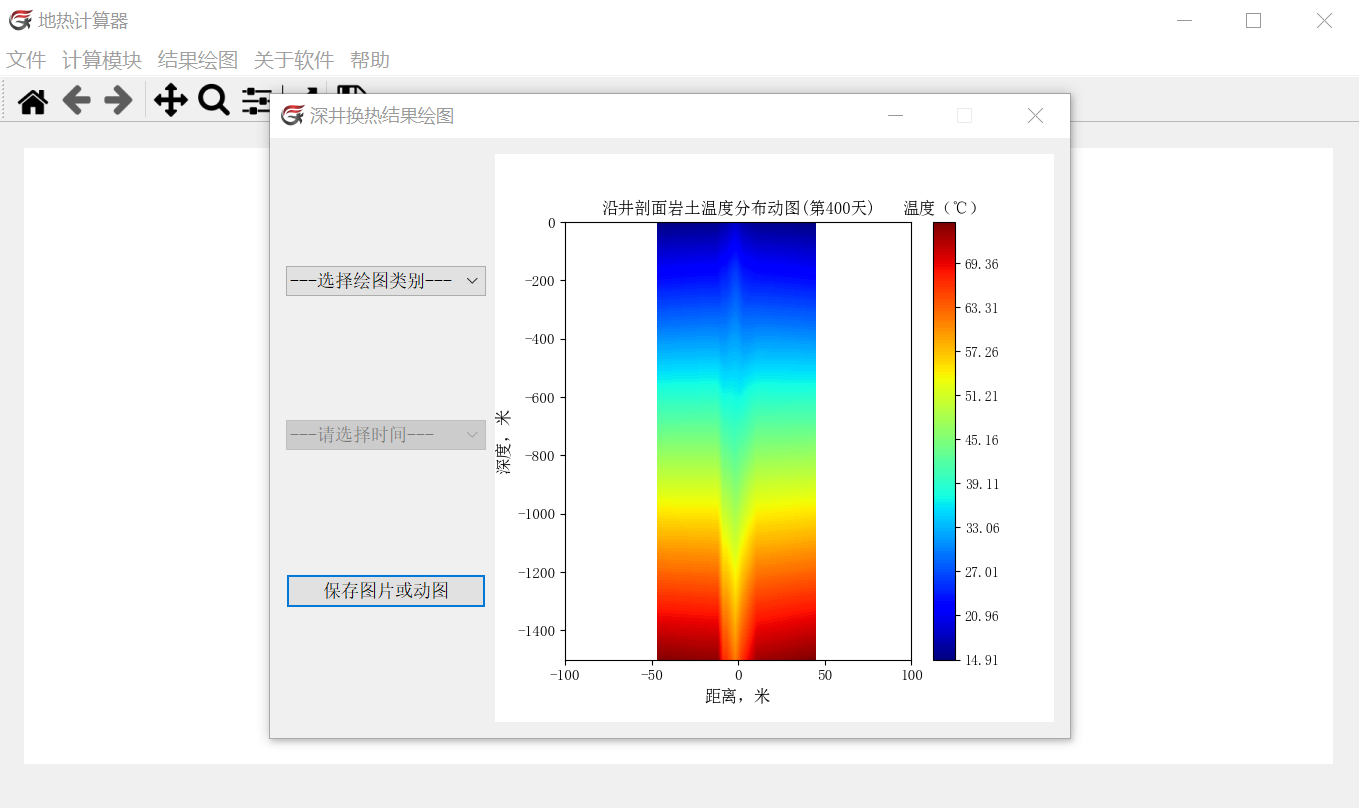Minimize the 深井换热结果绘图 dialog
Screen dimensions: 1359x808
896,116
